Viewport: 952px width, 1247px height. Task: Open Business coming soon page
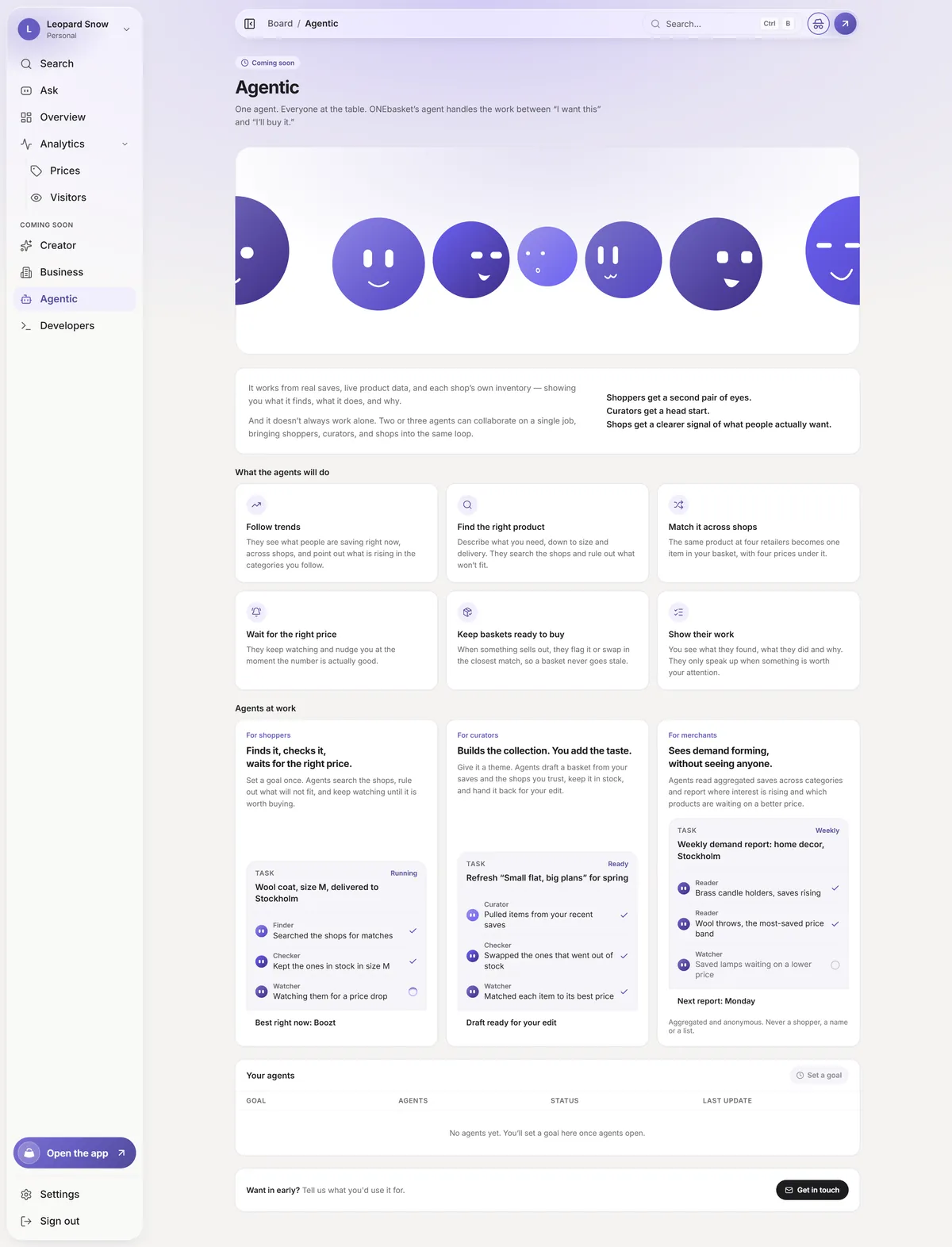75,272
